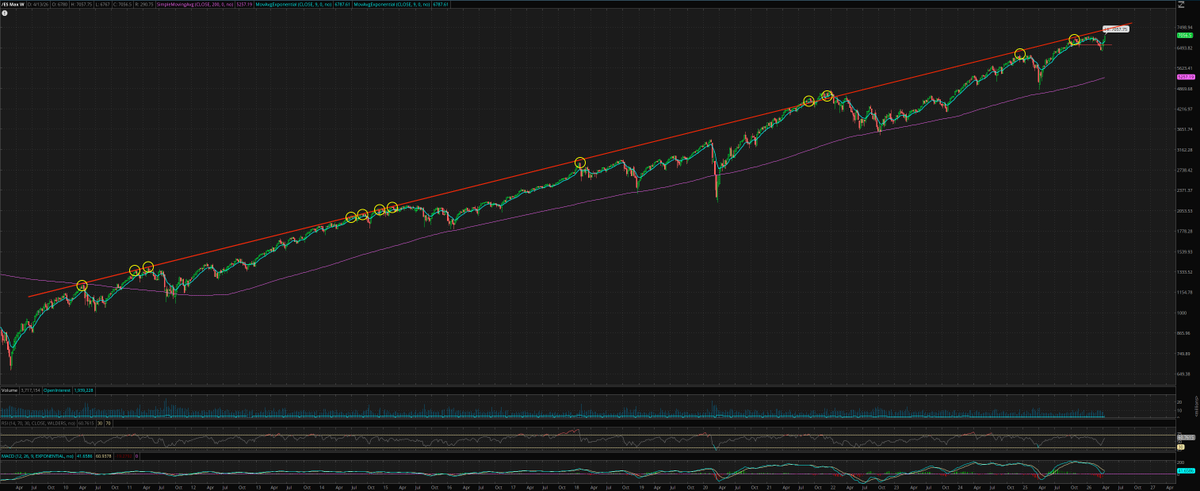This screenshot has width=1200, height=491.
Task: Click the 3651.74 price axis label
Action: (1186, 129)
